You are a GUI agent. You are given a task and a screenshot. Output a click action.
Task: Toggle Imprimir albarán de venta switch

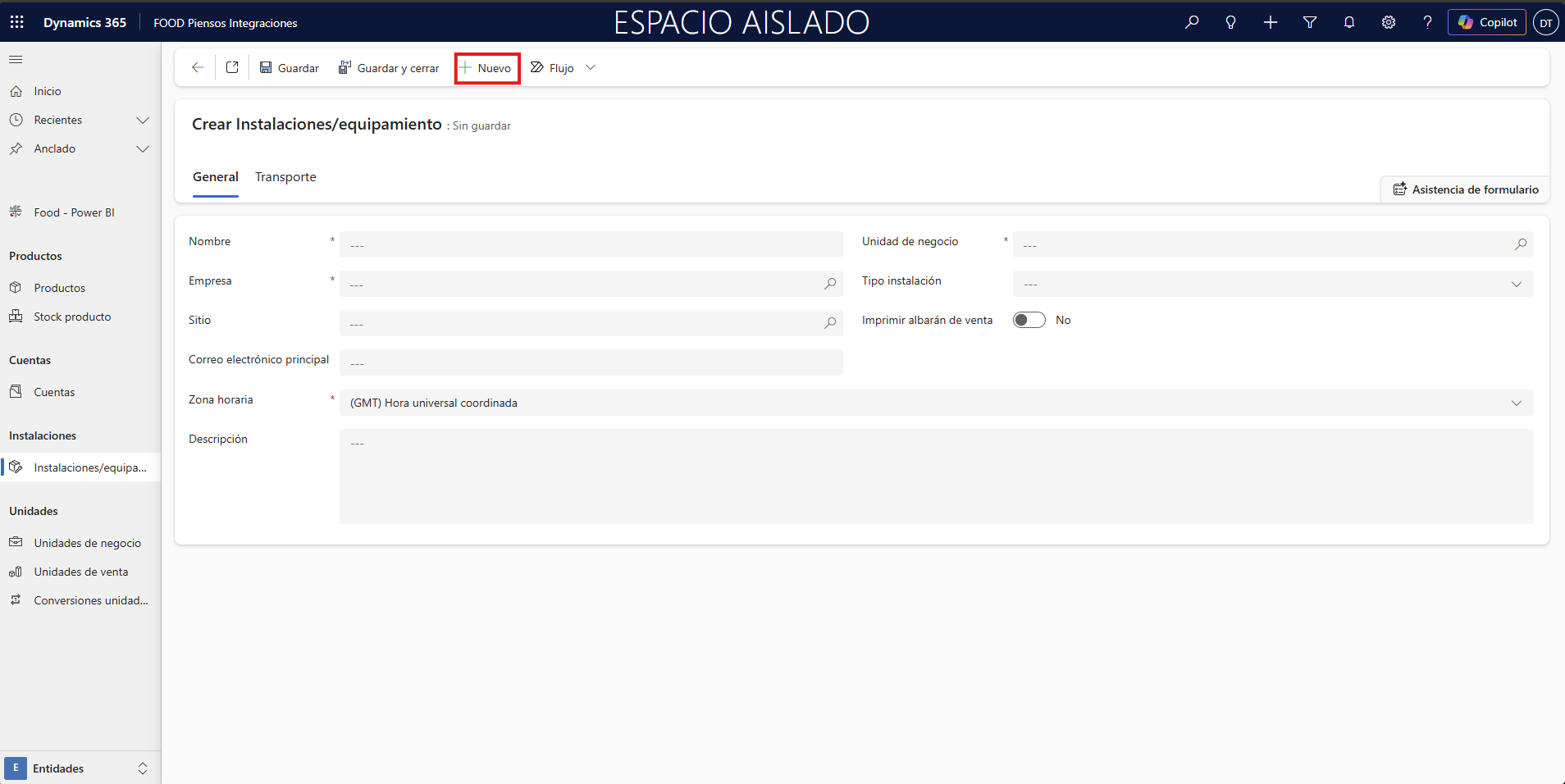point(1029,320)
